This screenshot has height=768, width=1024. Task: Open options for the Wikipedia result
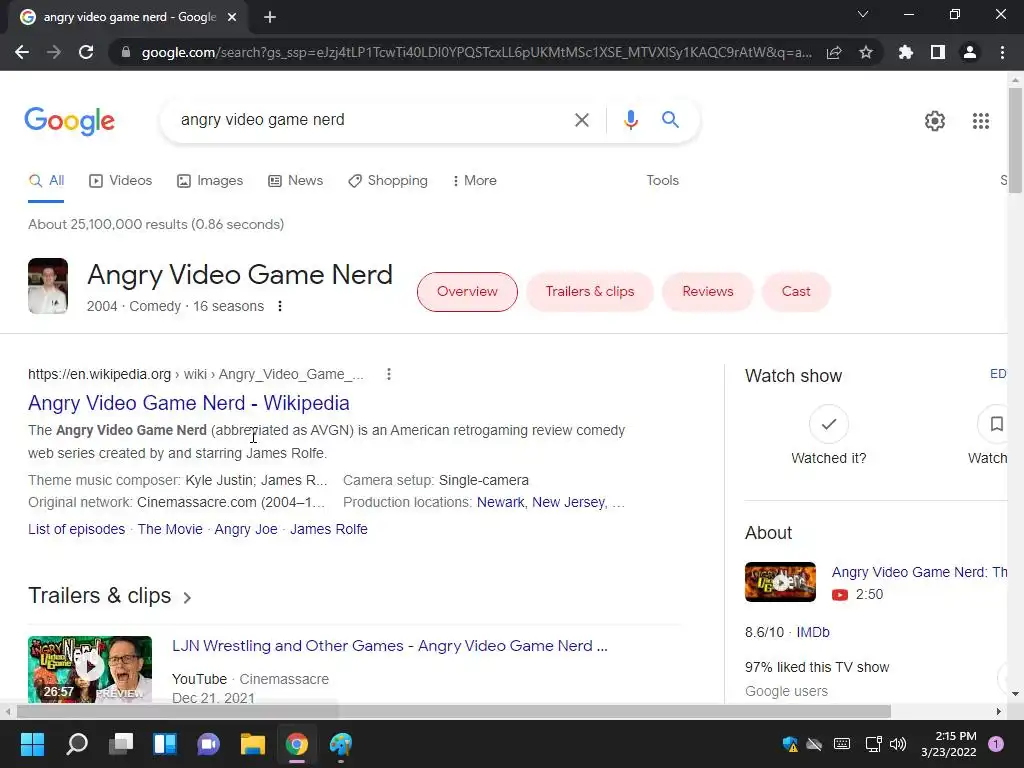click(x=389, y=374)
